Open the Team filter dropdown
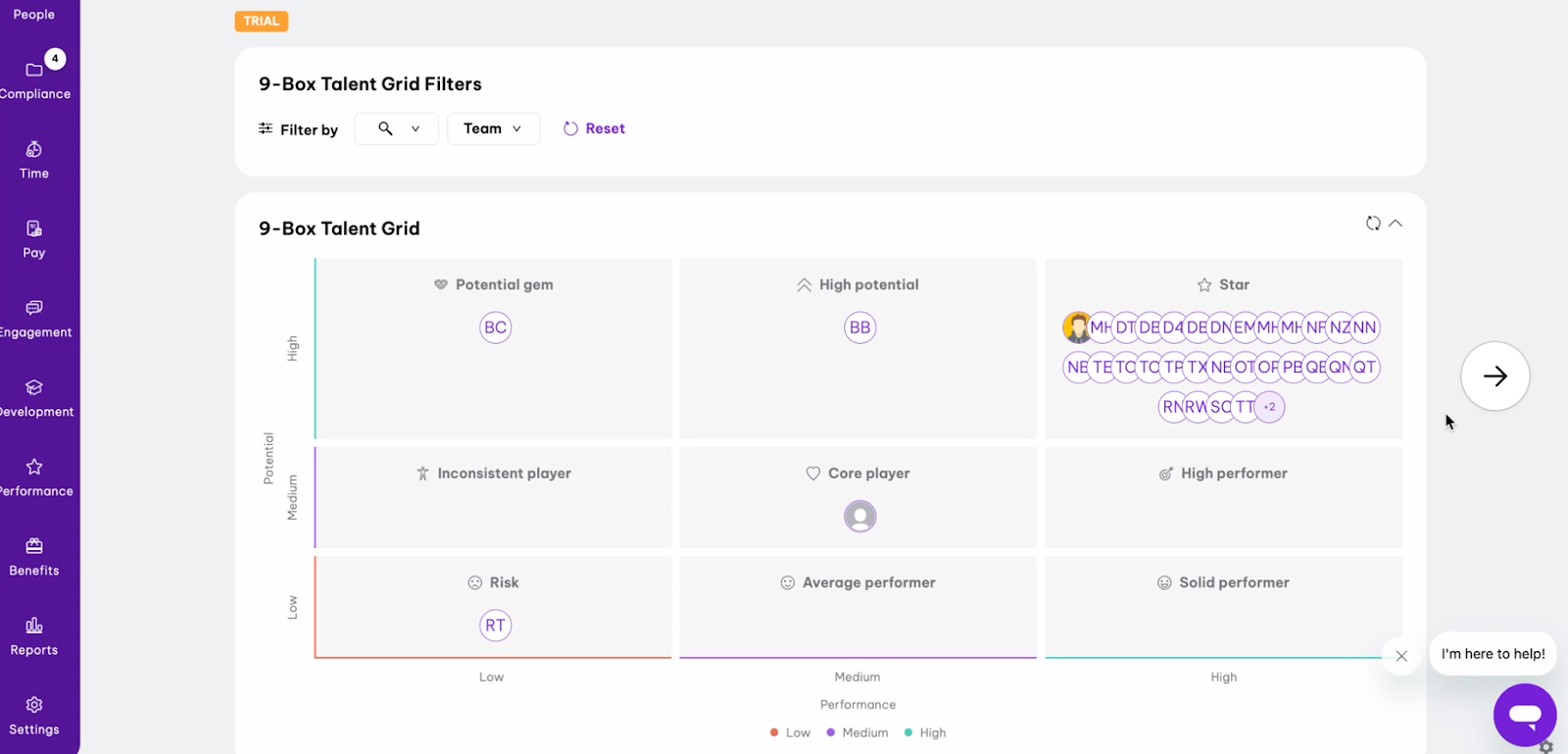The height and width of the screenshot is (754, 1568). pyautogui.click(x=493, y=128)
